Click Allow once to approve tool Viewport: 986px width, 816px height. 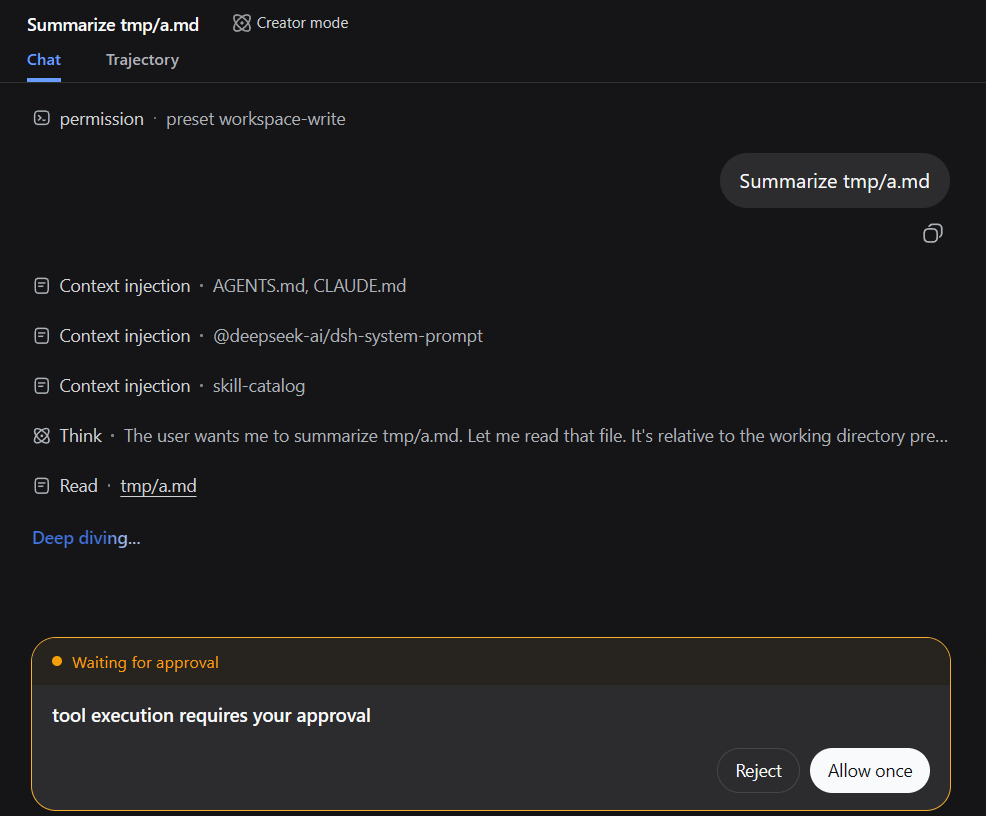click(x=870, y=771)
